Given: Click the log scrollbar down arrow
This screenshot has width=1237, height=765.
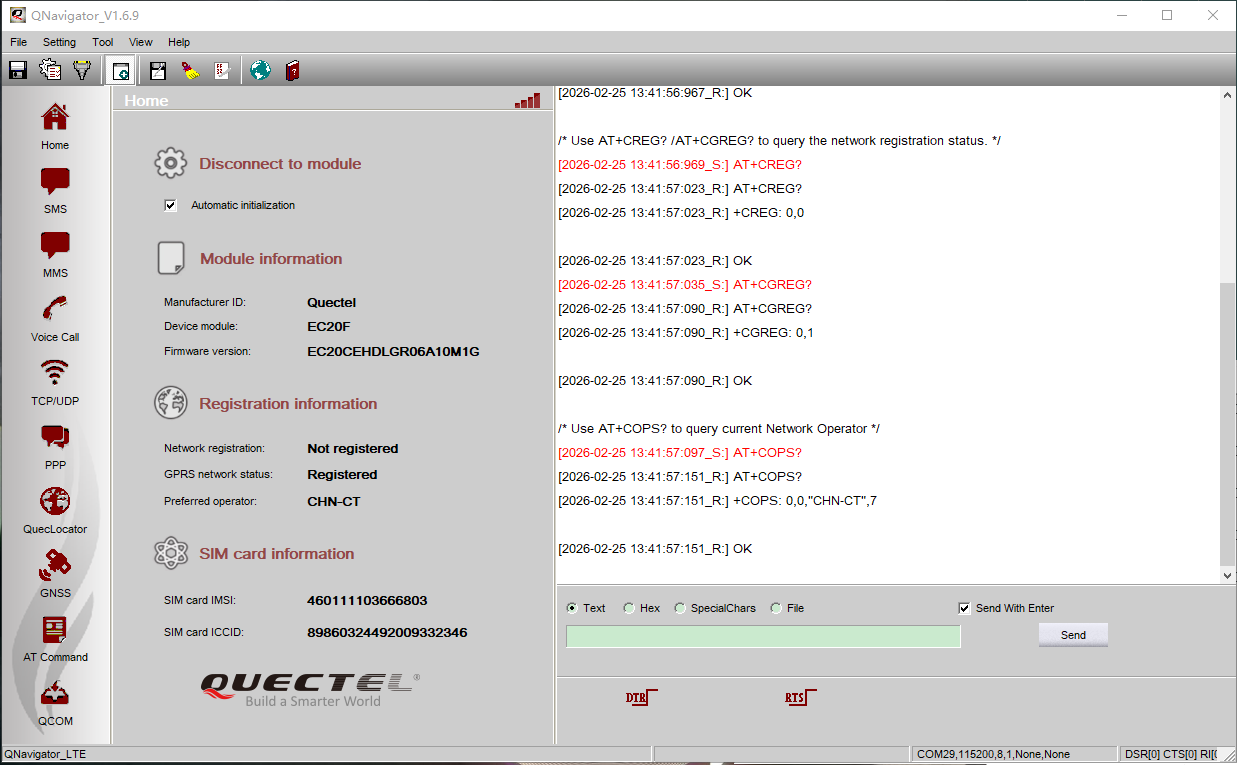Looking at the screenshot, I should click(1228, 576).
